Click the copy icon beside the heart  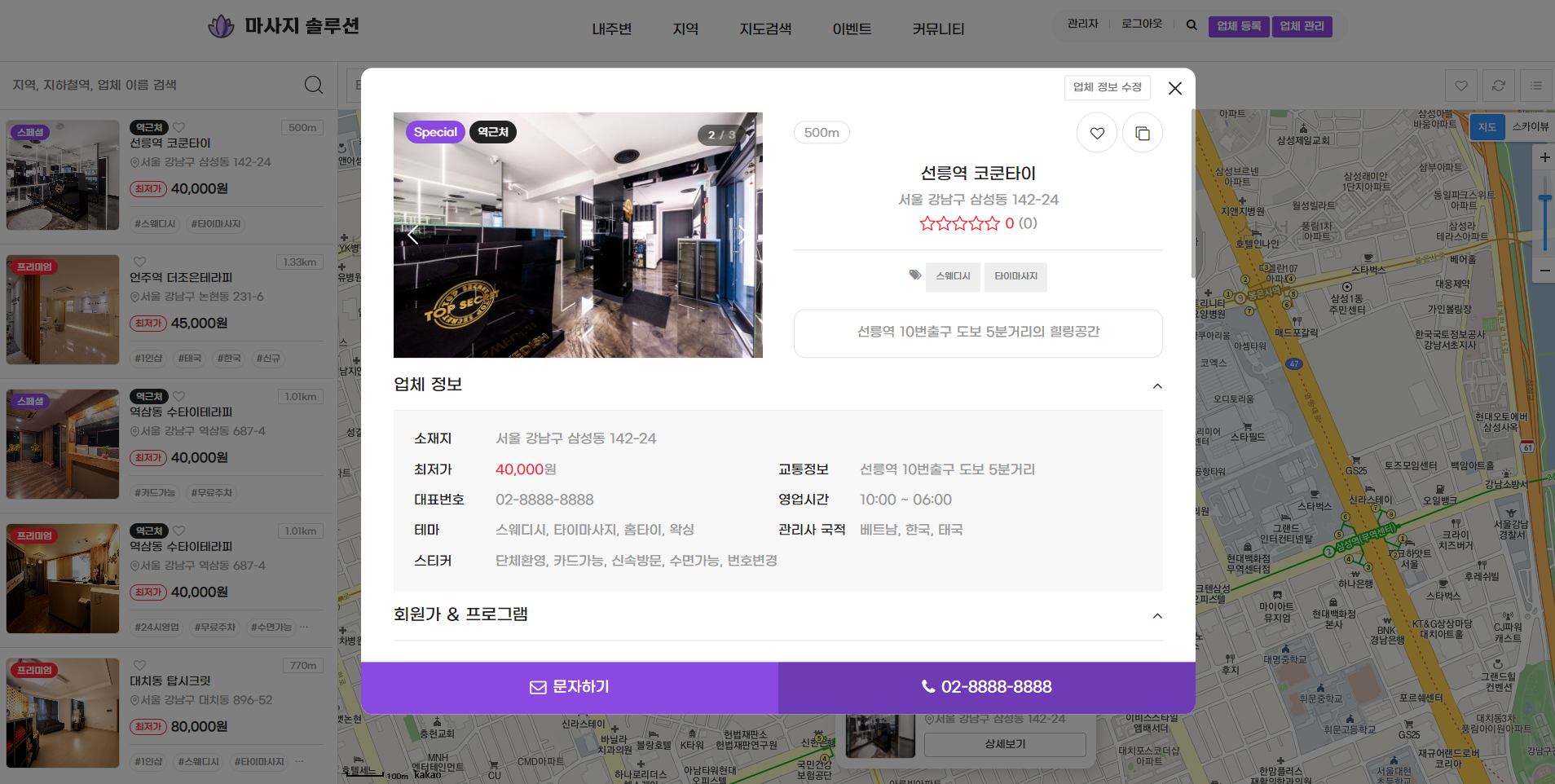point(1142,133)
